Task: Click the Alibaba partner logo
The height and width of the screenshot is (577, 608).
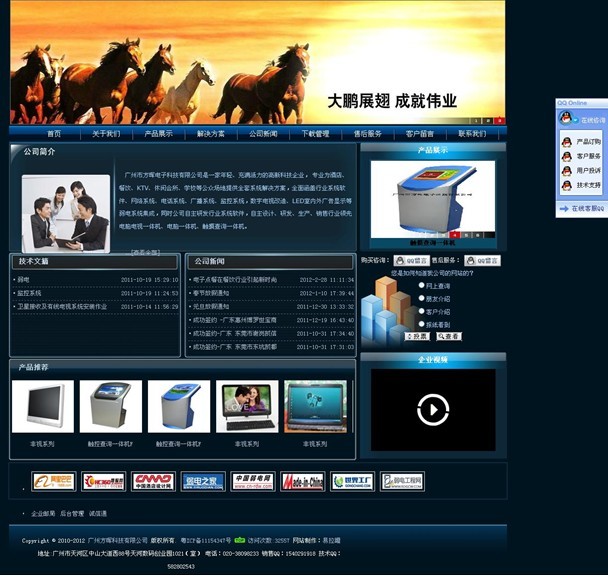Action: (53, 482)
